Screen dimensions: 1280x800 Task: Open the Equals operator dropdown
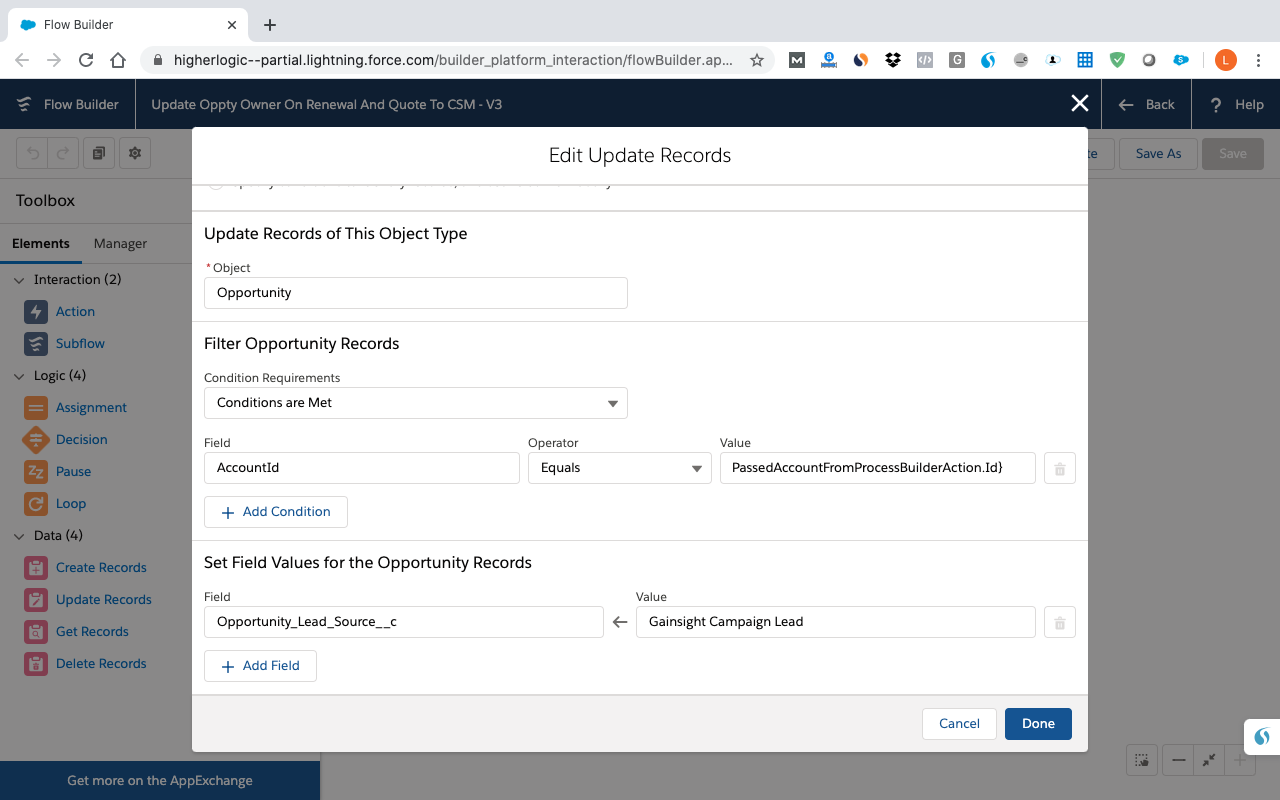tap(619, 468)
